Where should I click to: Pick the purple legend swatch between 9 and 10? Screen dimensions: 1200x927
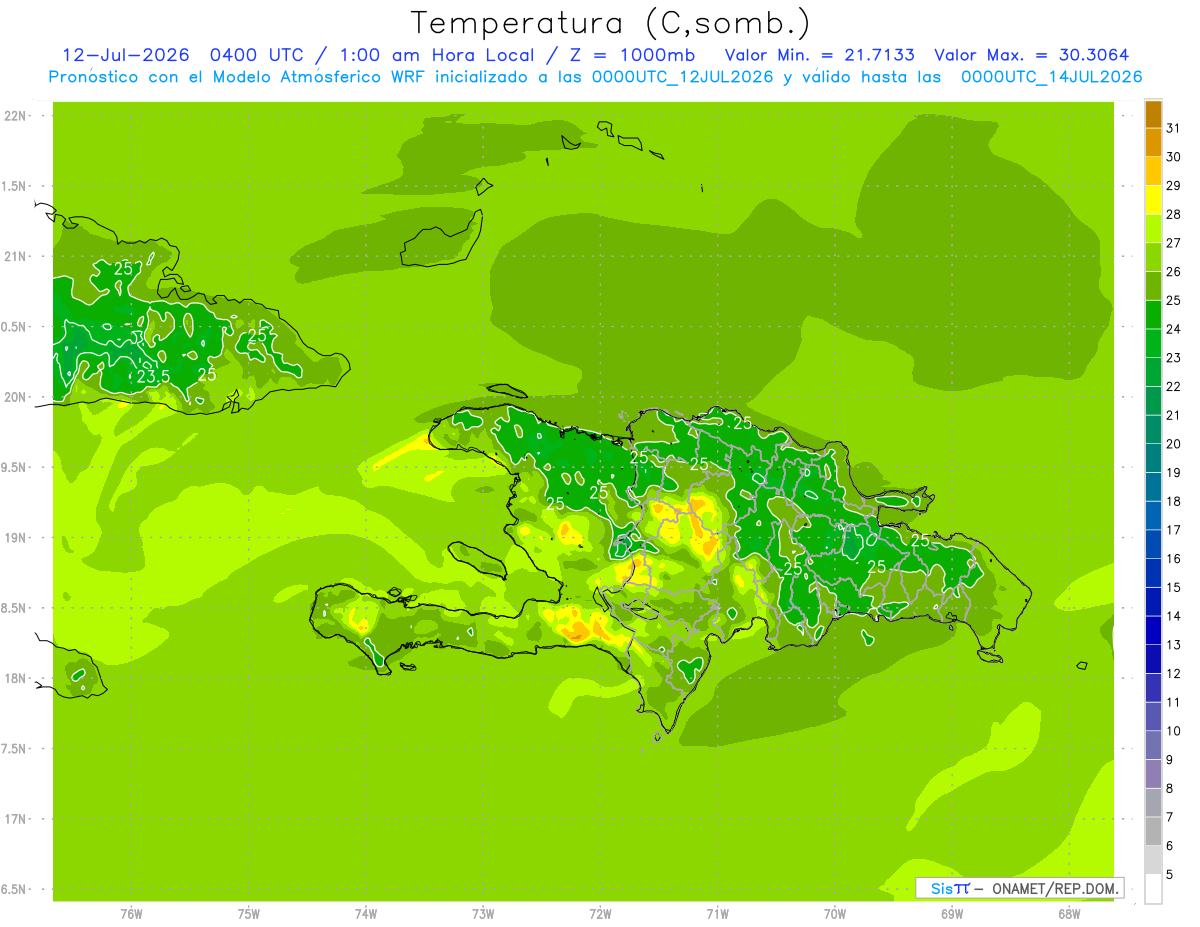pyautogui.click(x=1153, y=745)
